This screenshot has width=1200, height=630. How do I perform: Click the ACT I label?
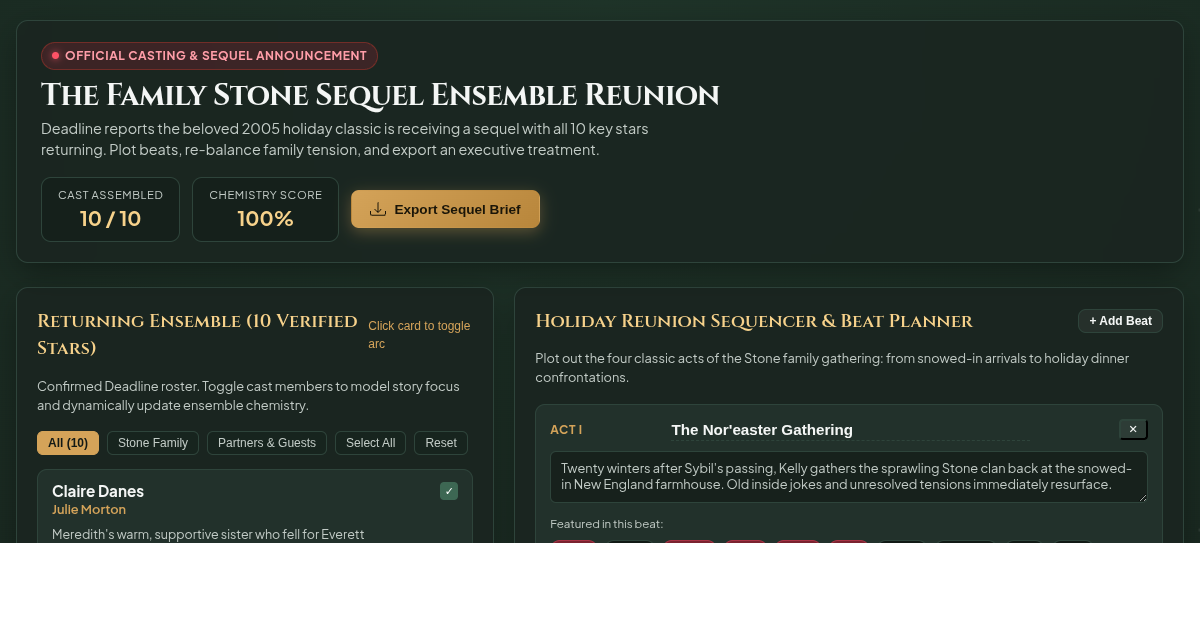point(566,430)
